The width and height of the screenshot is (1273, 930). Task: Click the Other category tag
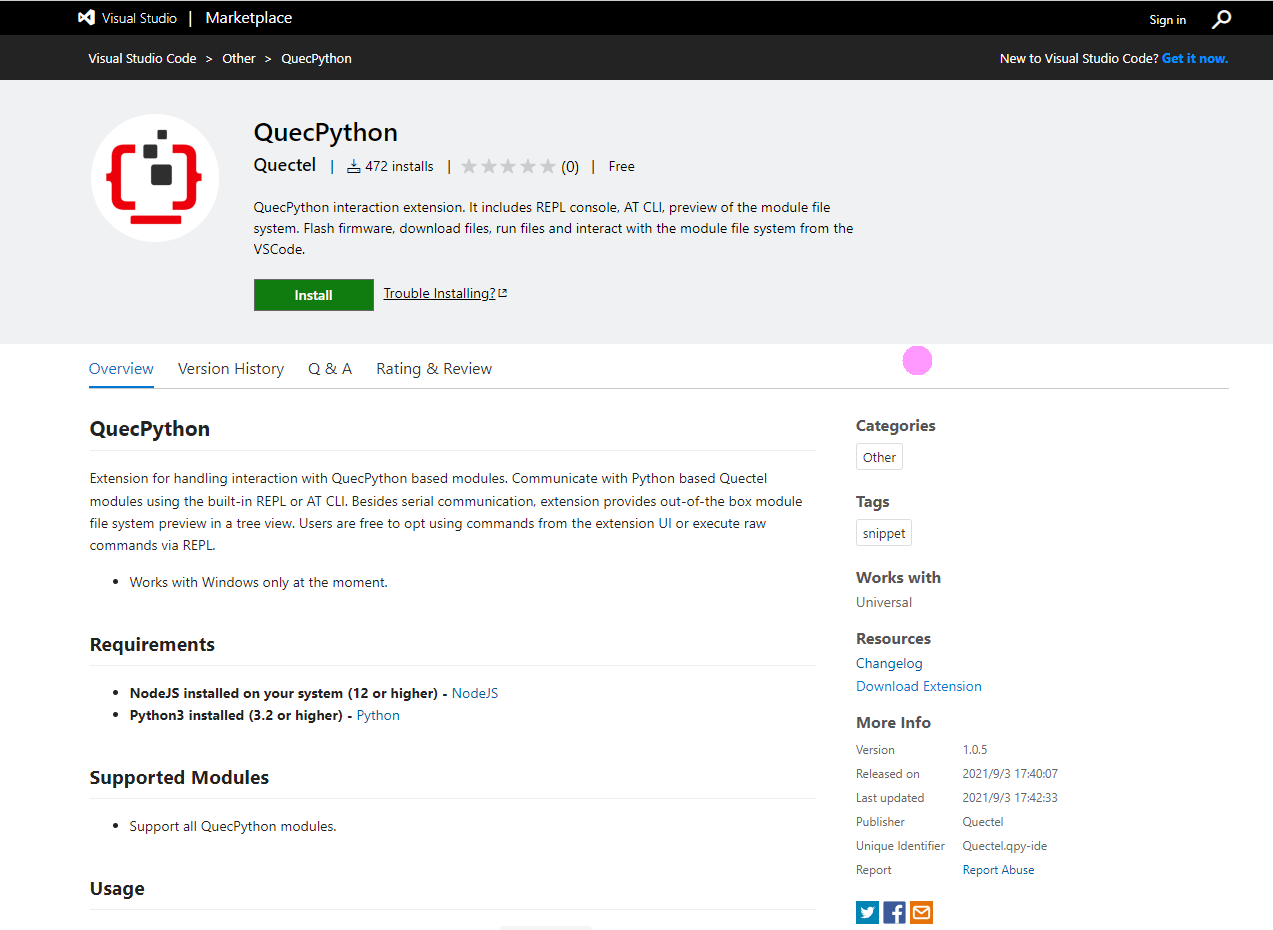pos(880,457)
